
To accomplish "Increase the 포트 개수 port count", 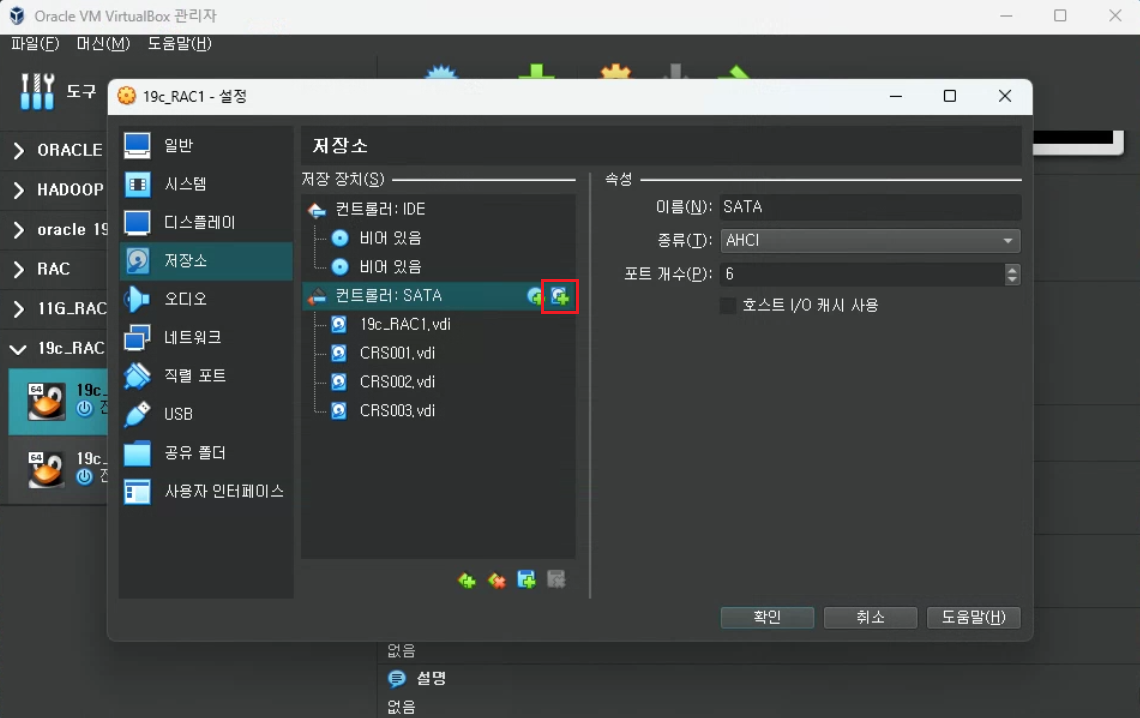I will 1012,269.
